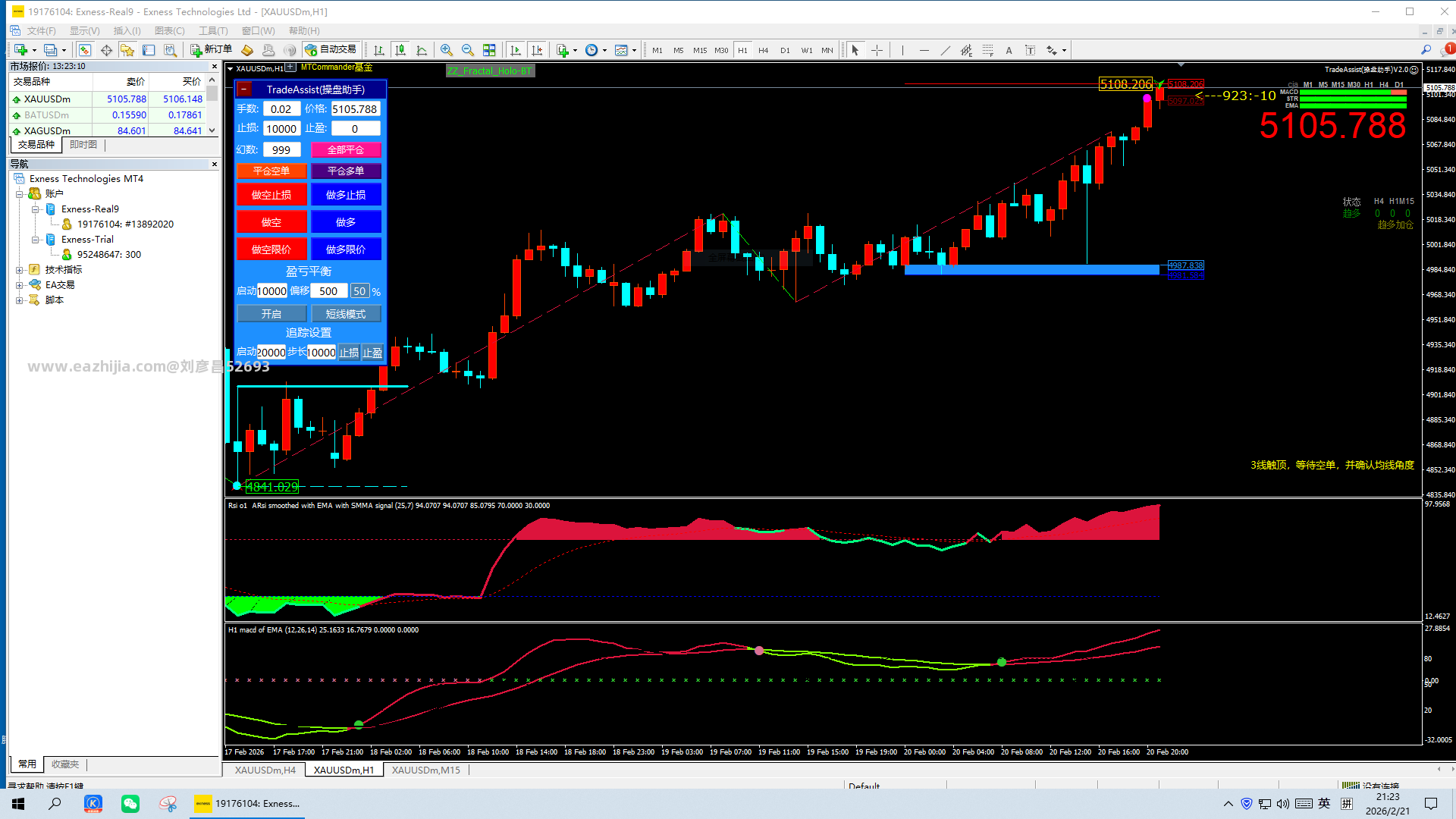Open 文件(F) menu
Image resolution: width=1456 pixels, height=819 pixels.
coord(41,30)
